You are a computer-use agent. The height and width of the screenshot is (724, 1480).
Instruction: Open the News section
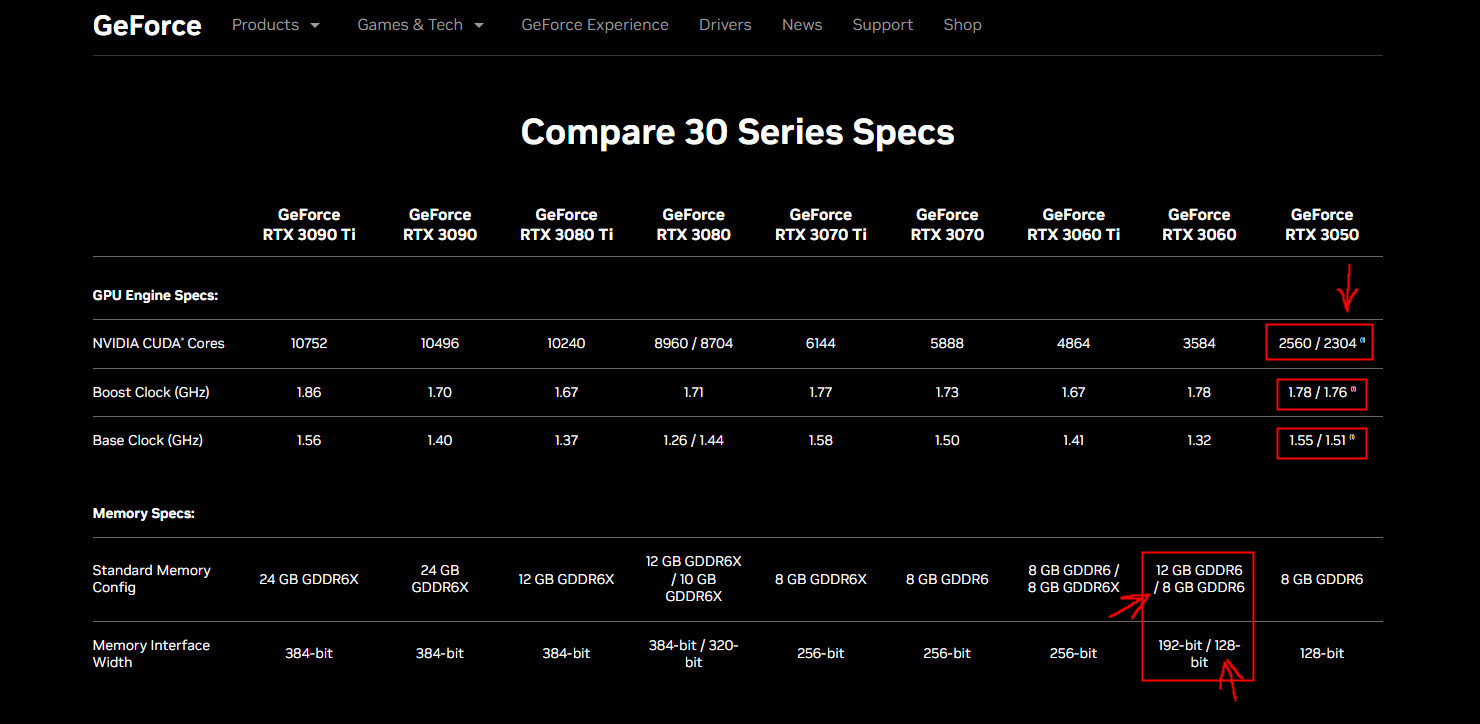[802, 25]
